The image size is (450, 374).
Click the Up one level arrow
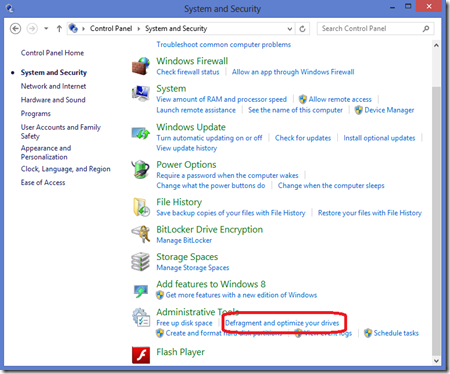59,29
